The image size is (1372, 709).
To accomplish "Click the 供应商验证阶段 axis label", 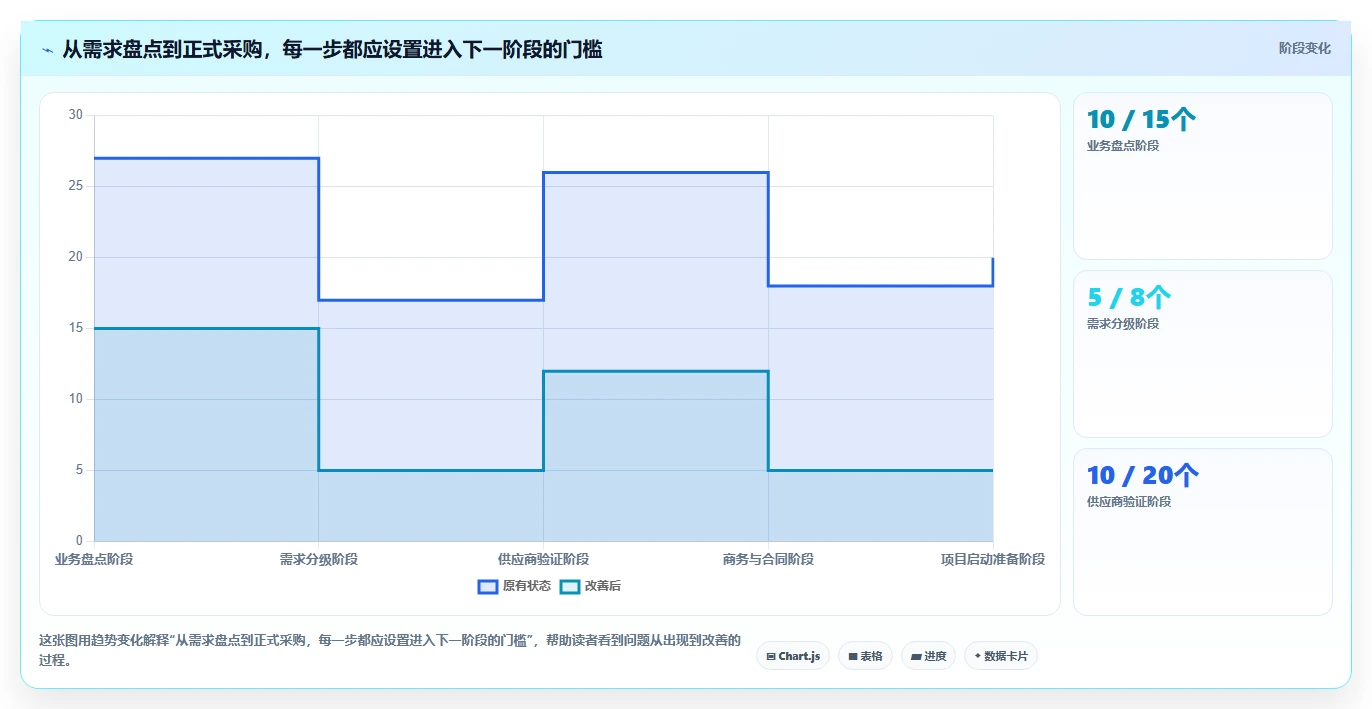I will coord(543,559).
